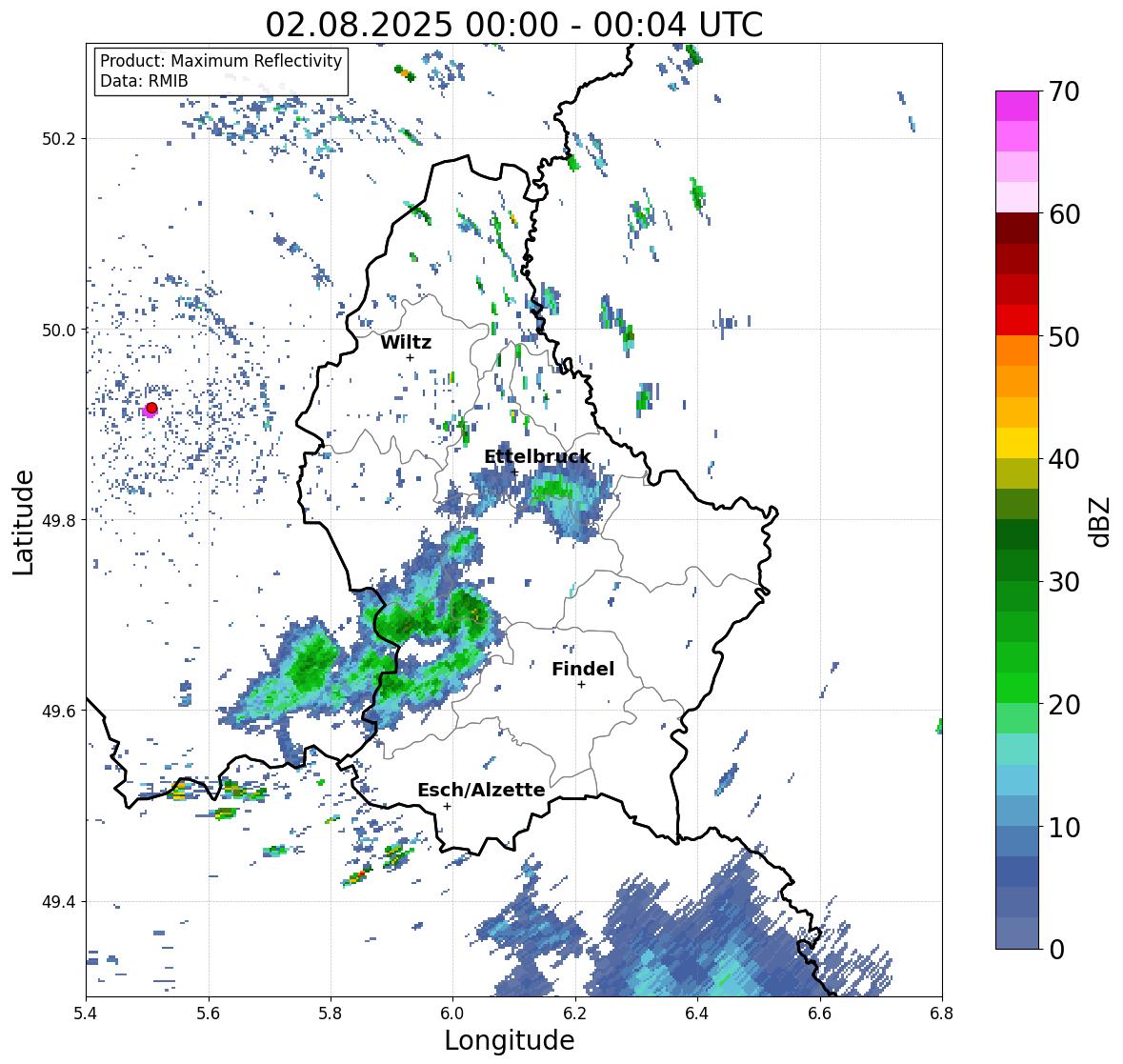
Task: Click the 6.0 longitude tick label
Action: (452, 1014)
